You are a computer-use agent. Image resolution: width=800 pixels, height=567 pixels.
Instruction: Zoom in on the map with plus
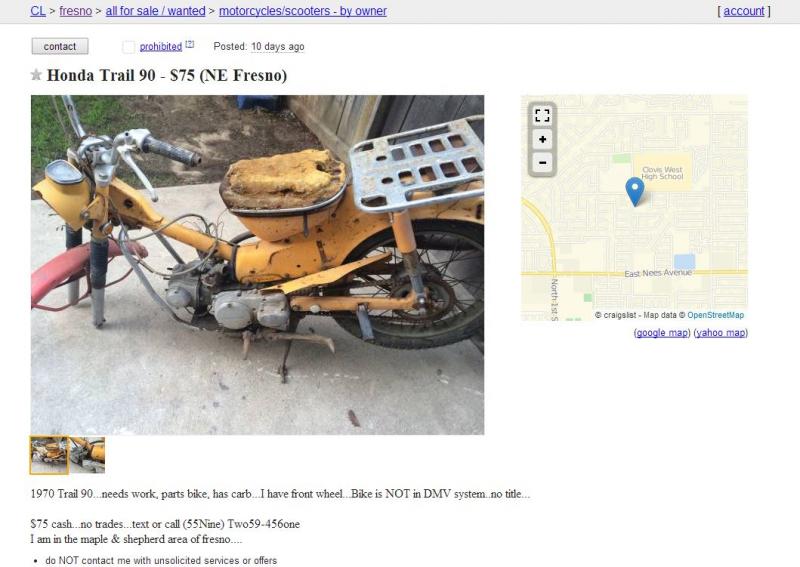pos(542,139)
